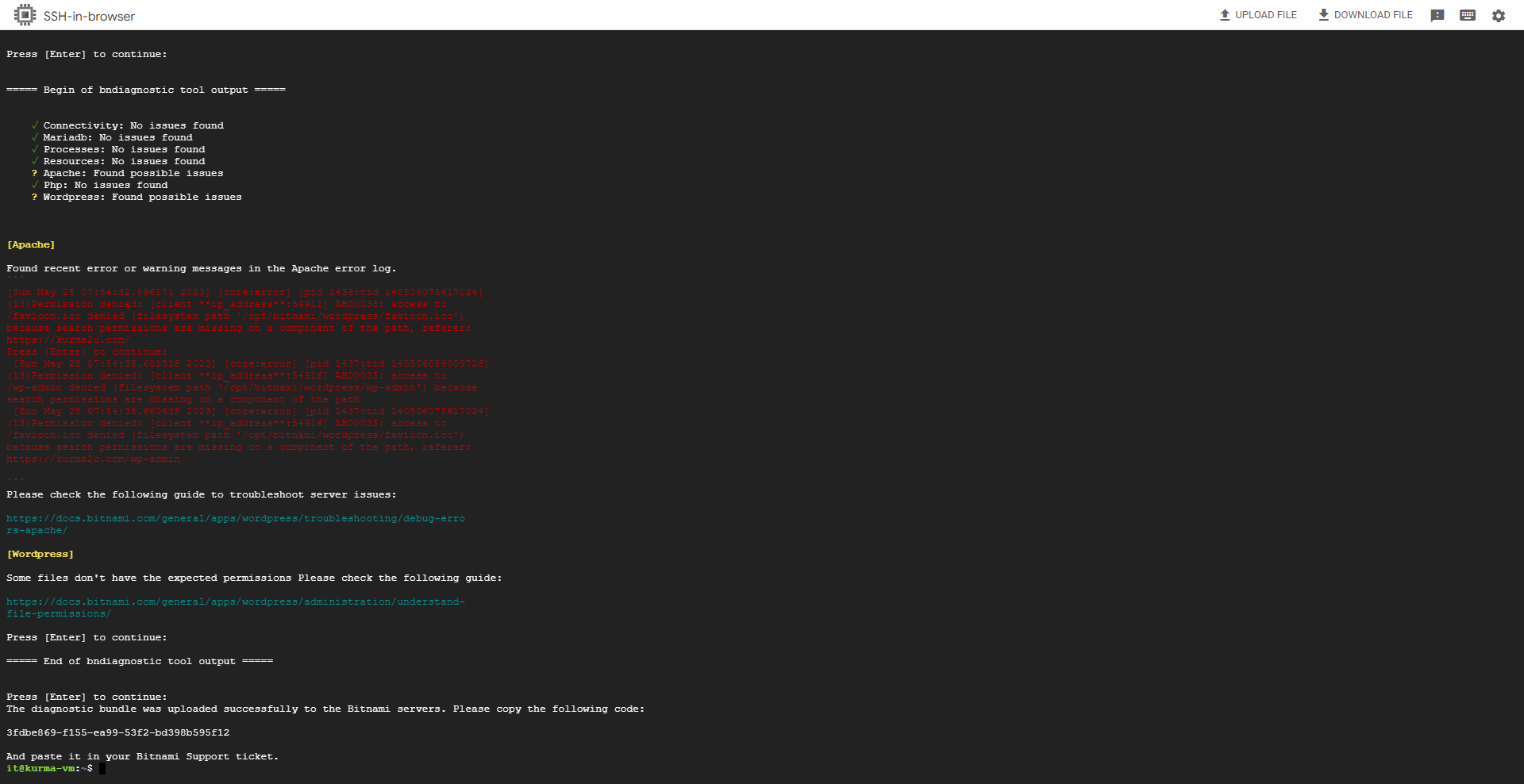Click the checkmark beside Connectivity result
Screen dimensions: 1524x784
pyautogui.click(x=34, y=125)
